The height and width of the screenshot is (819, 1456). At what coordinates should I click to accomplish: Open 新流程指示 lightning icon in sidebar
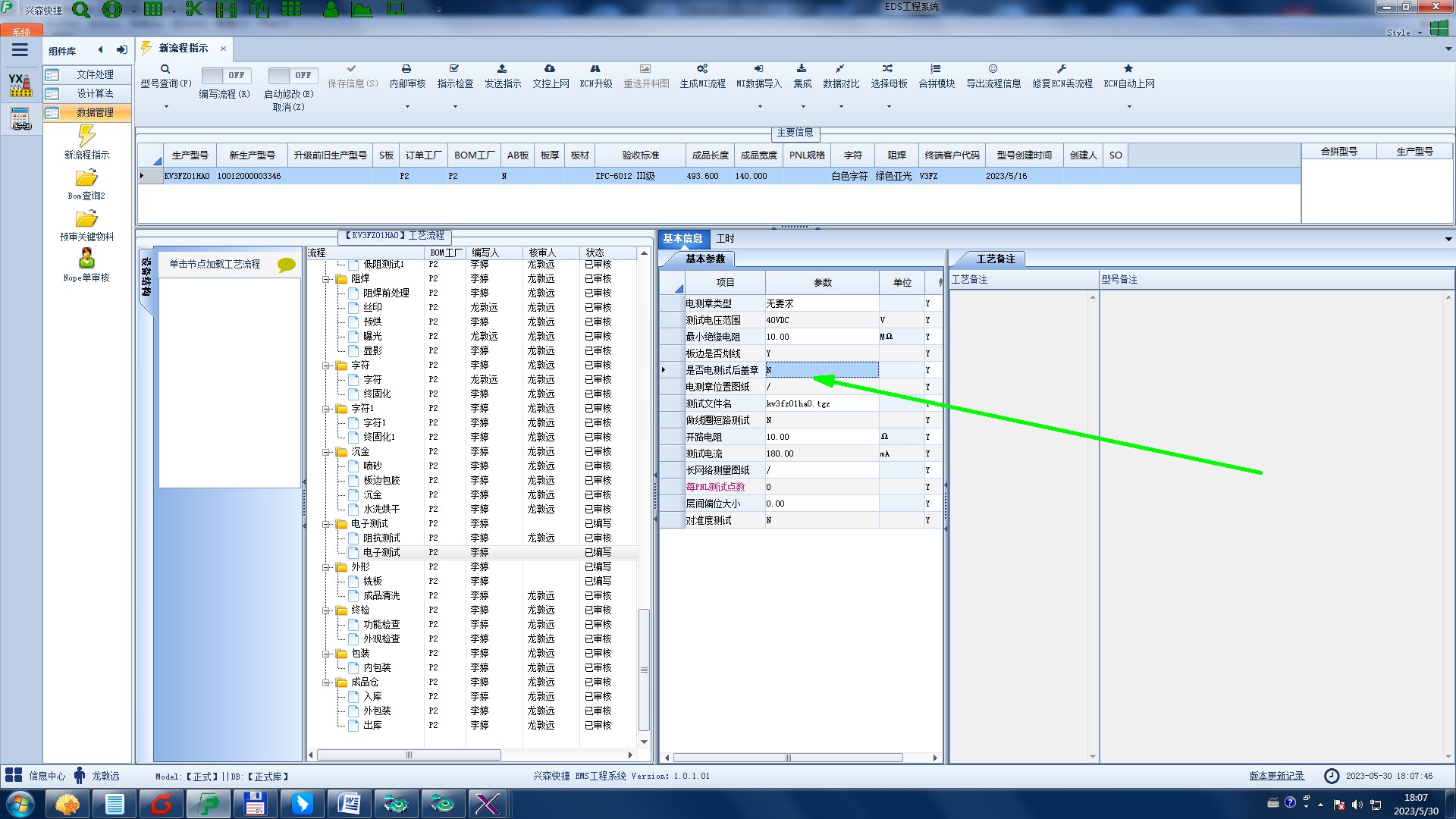point(86,136)
